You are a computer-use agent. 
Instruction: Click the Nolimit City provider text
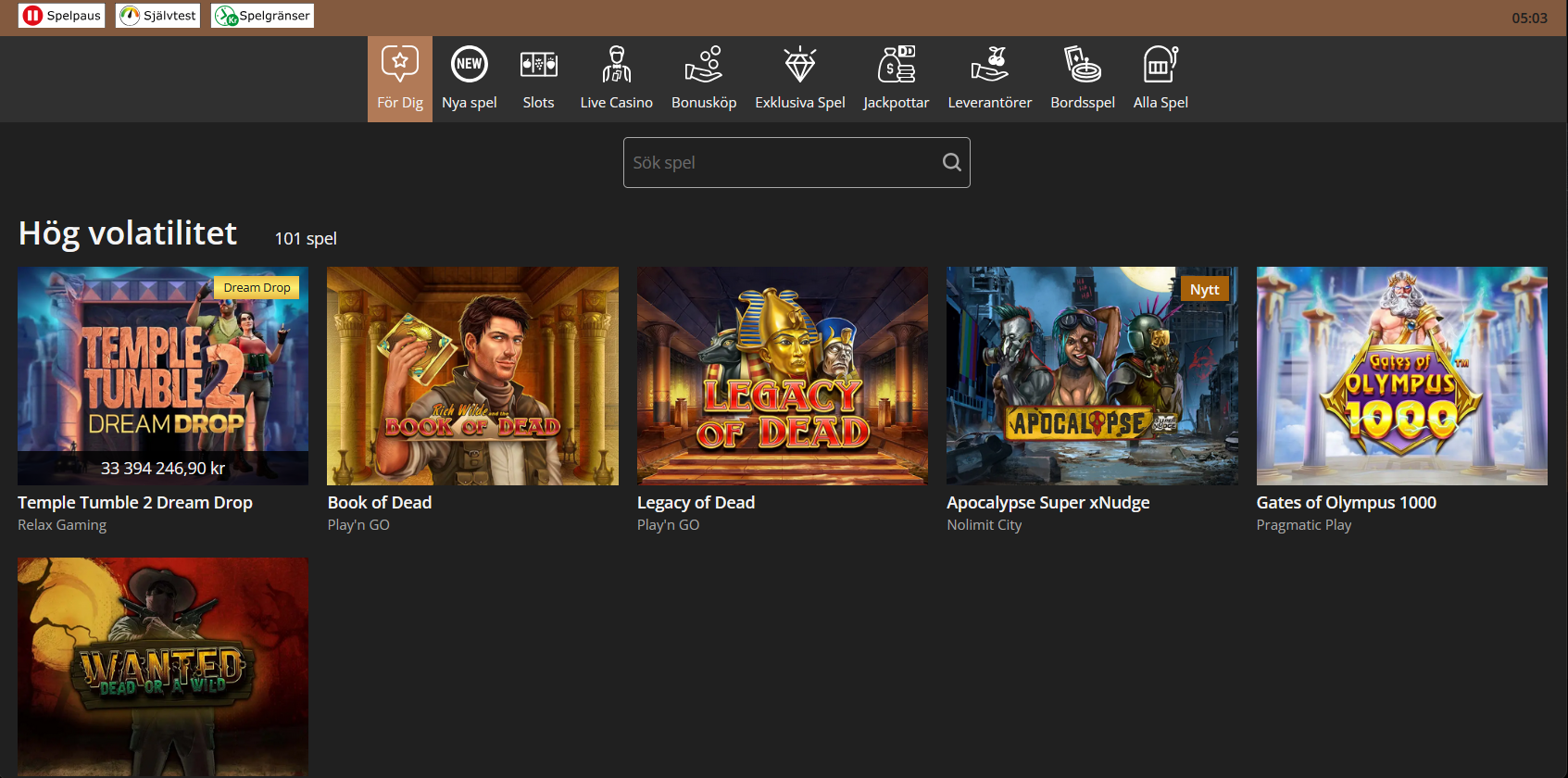[x=985, y=525]
